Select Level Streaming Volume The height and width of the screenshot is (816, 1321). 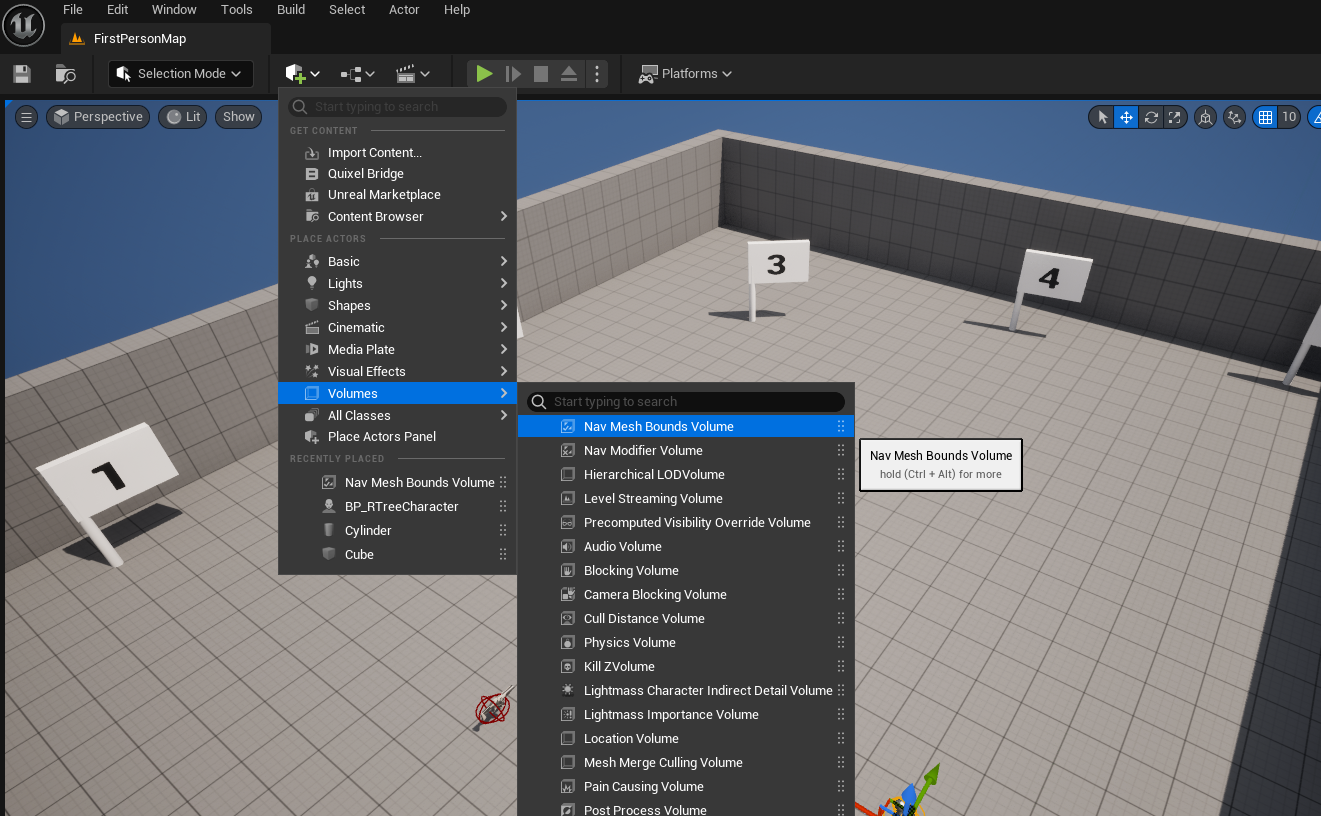pos(686,499)
